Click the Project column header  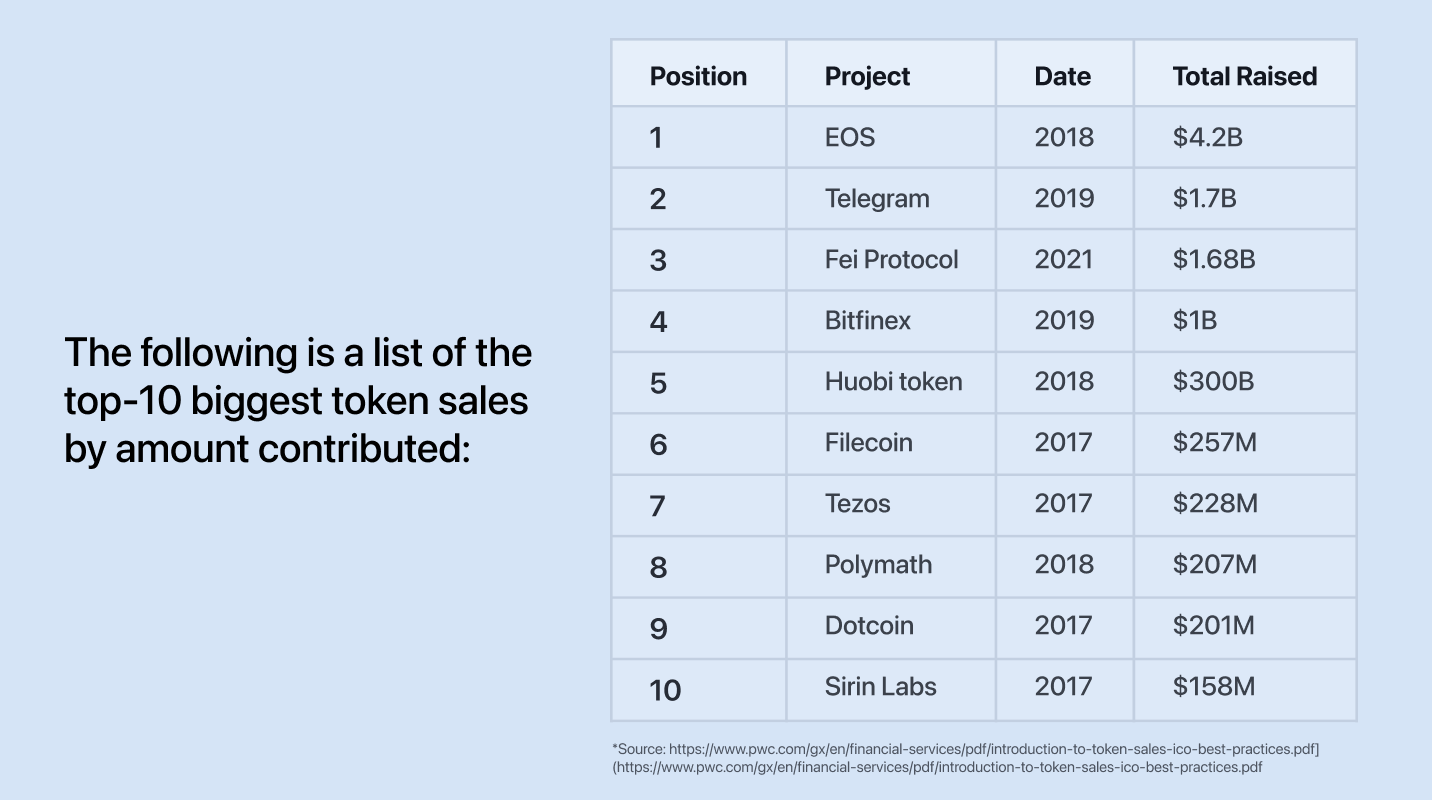point(867,76)
